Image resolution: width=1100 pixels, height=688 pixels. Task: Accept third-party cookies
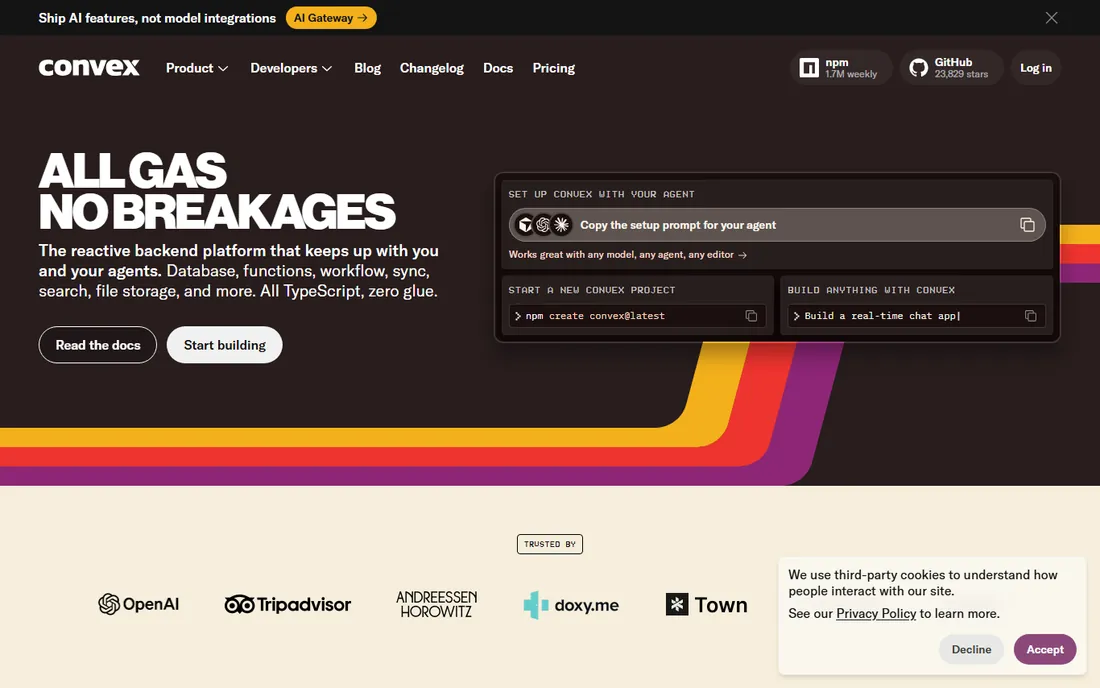pos(1045,649)
